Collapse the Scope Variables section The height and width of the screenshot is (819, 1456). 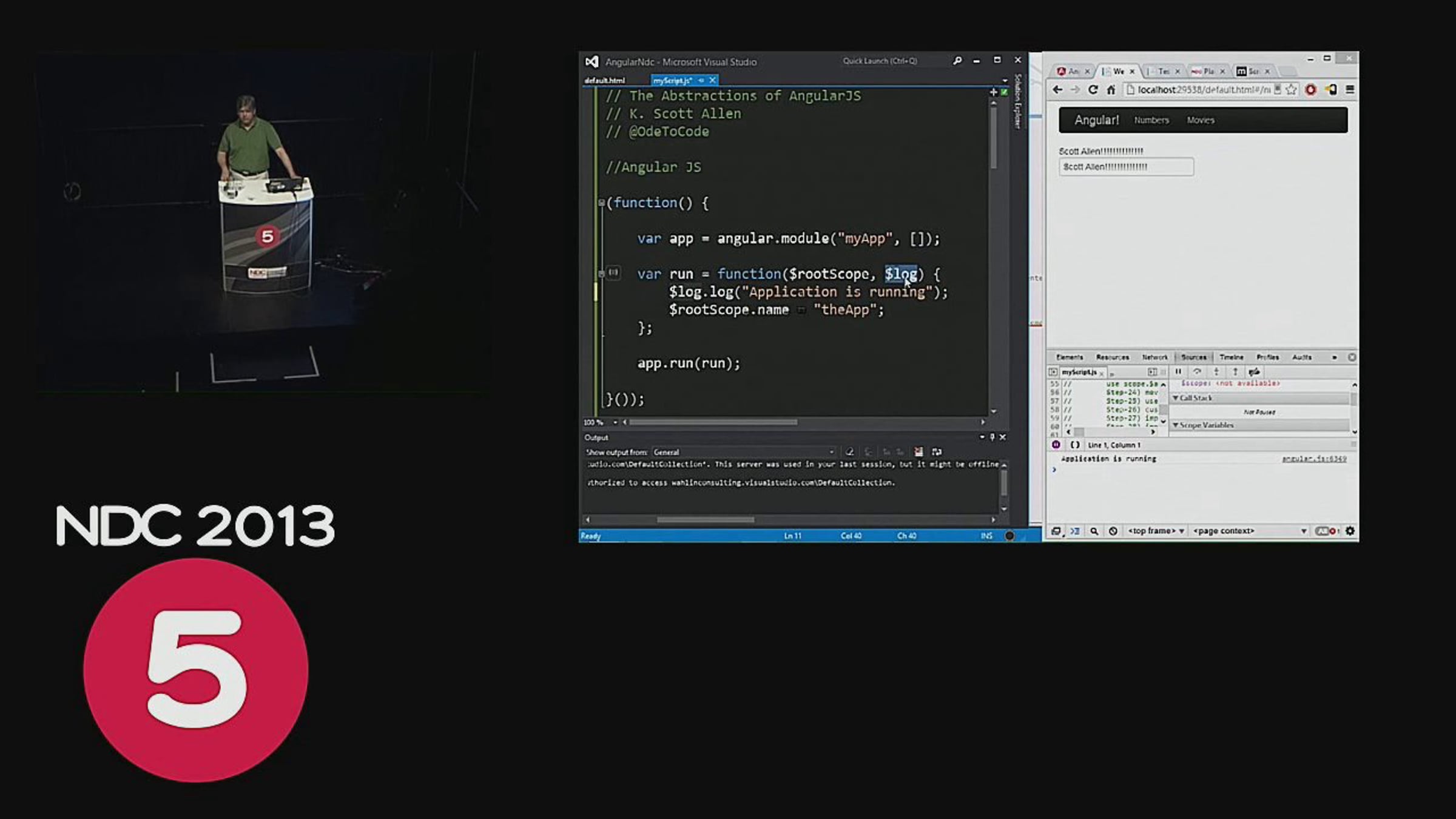(1204, 425)
